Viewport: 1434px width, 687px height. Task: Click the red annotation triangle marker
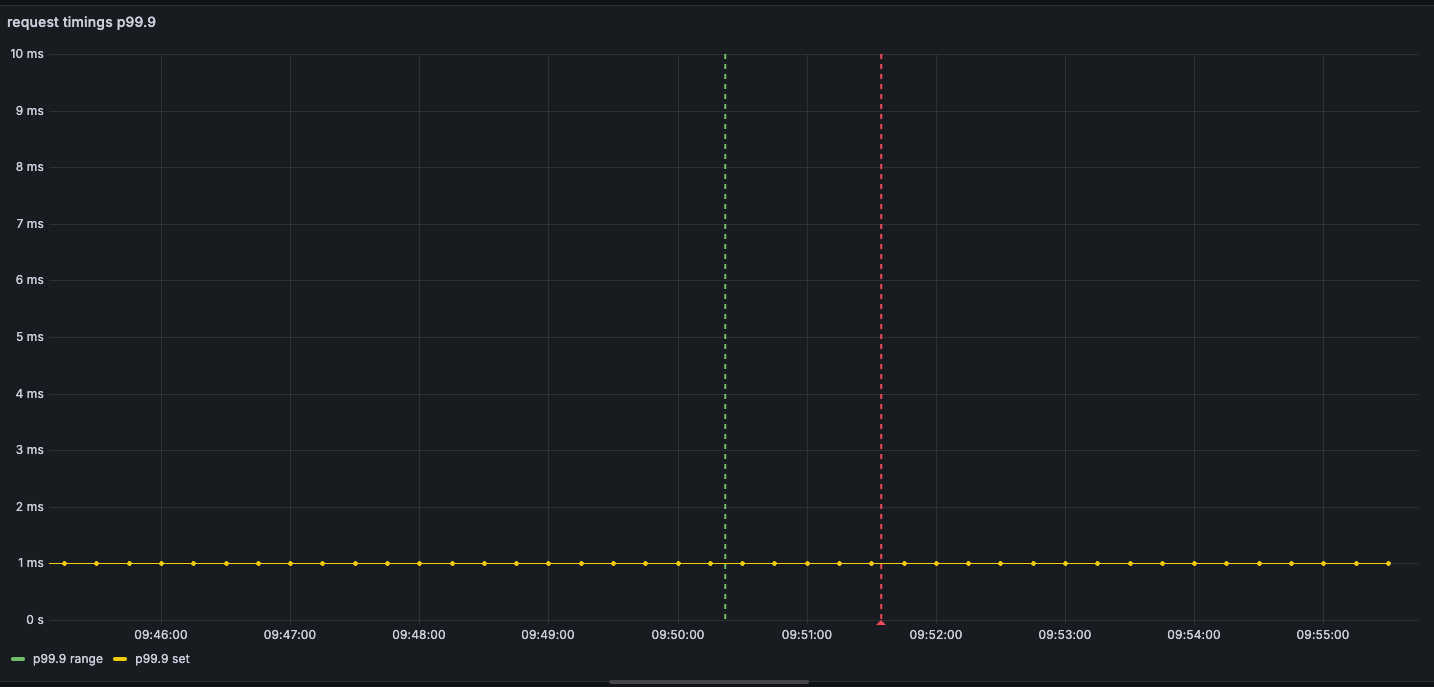881,622
